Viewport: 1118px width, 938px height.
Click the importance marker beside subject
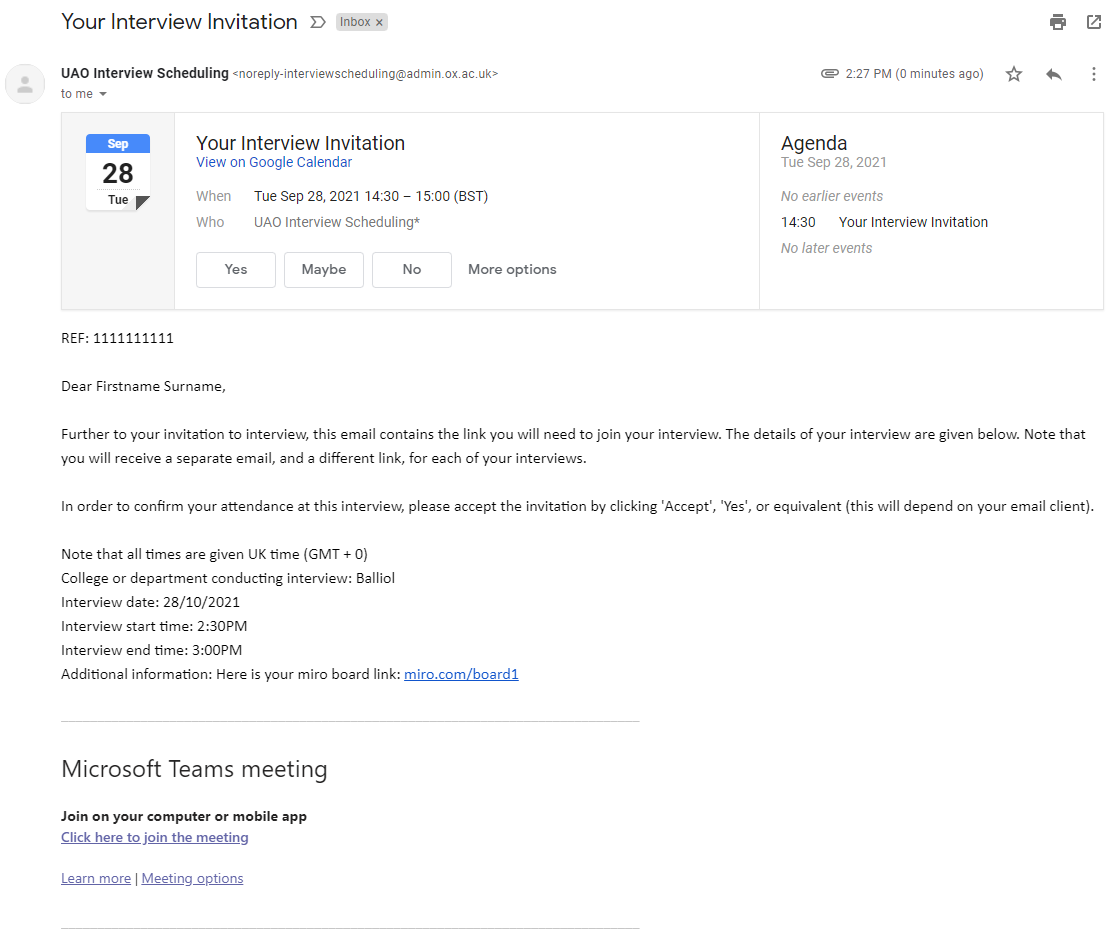[318, 22]
